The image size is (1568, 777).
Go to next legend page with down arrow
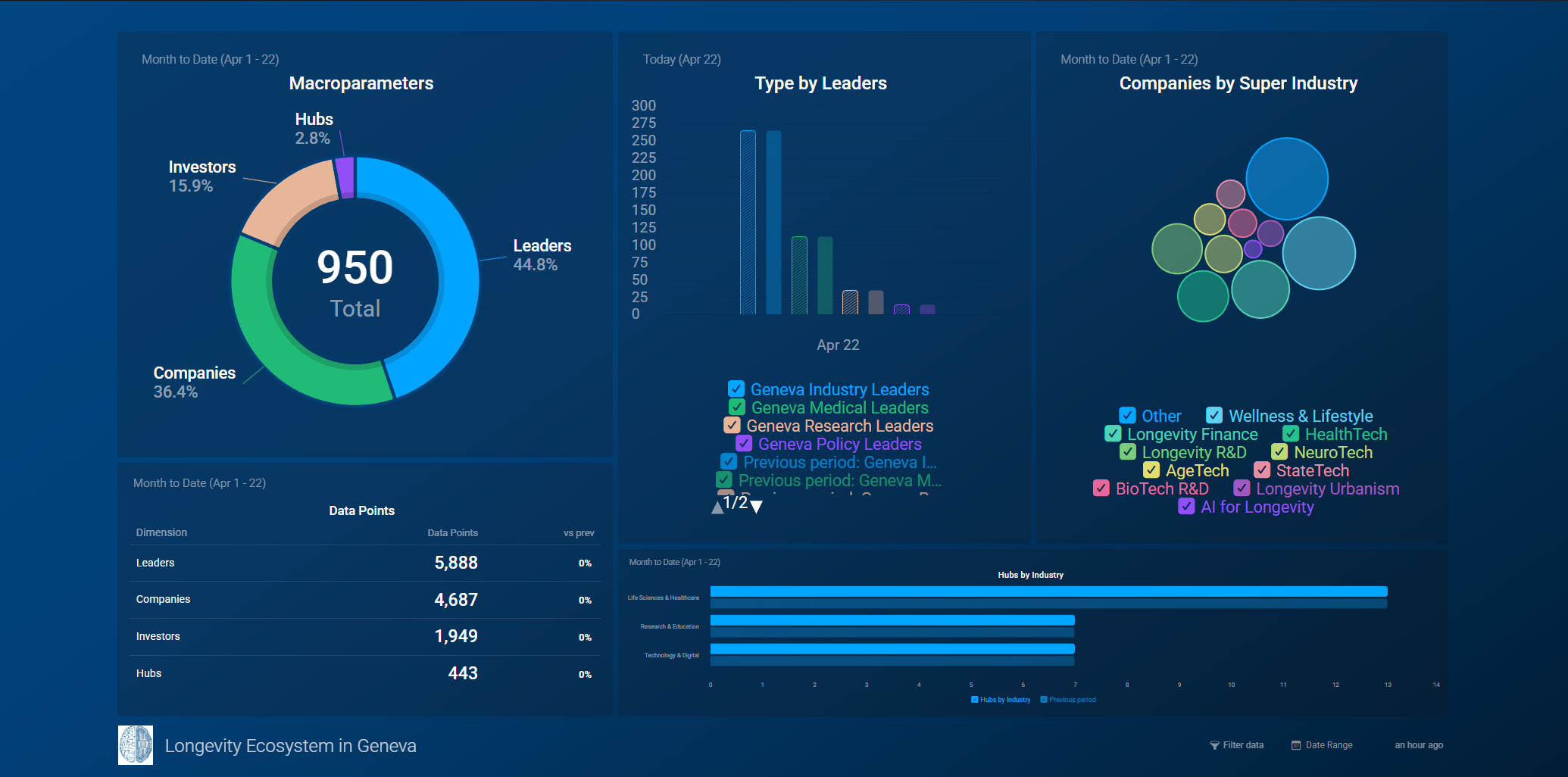pyautogui.click(x=756, y=507)
